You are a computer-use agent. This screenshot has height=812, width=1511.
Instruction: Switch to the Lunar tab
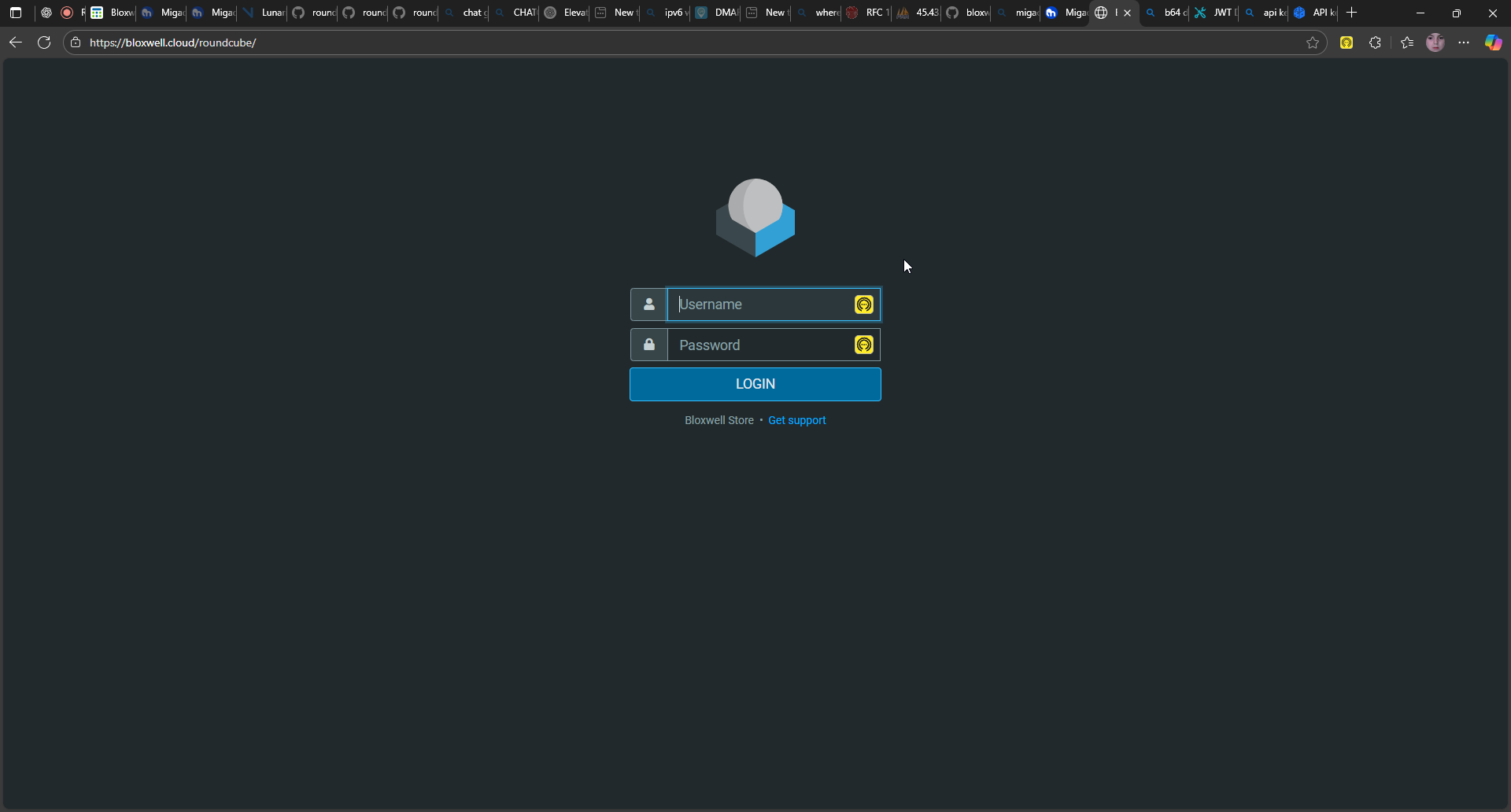tap(264, 13)
